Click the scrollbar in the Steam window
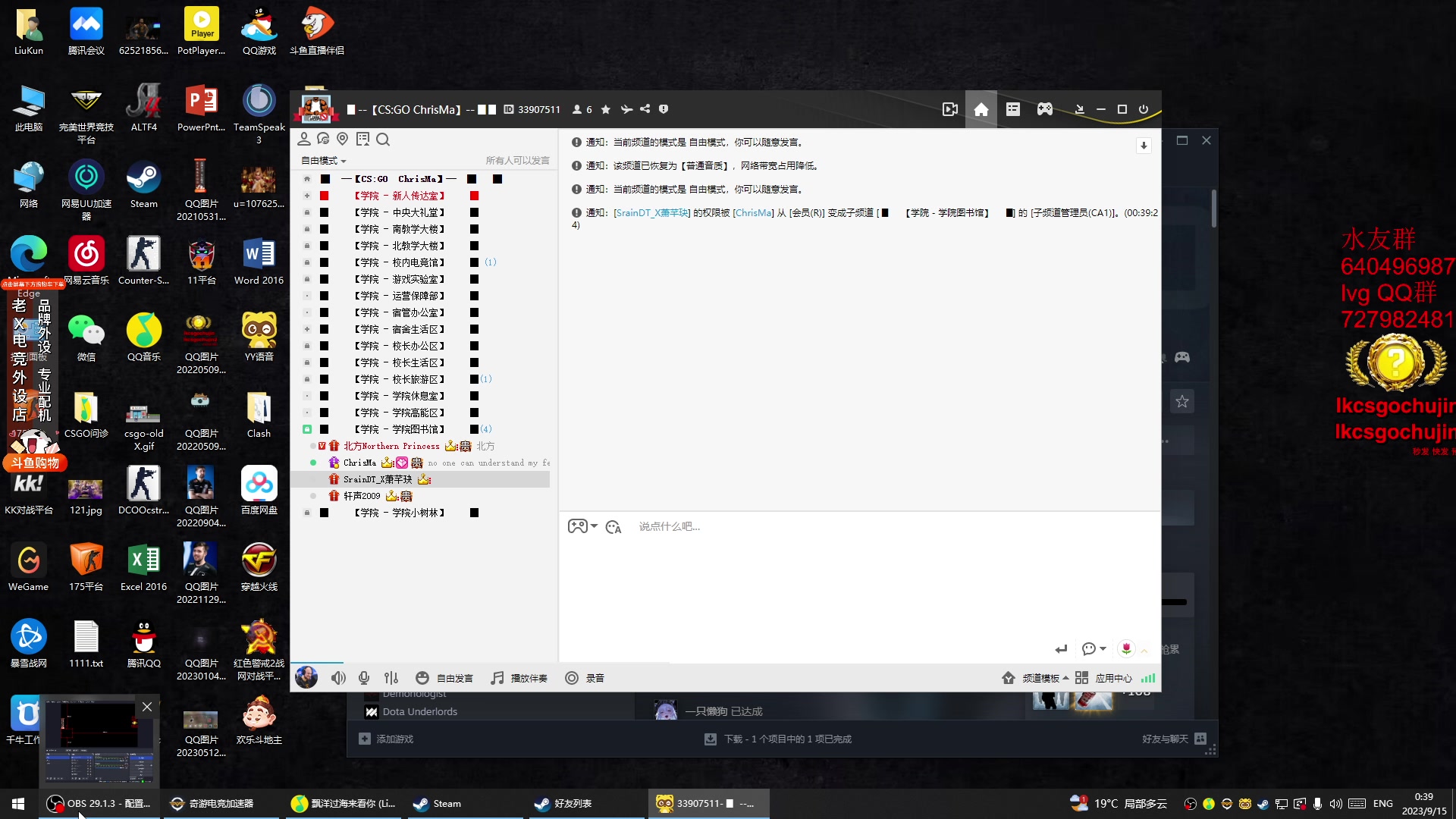Screen dimensions: 1456x819 click(1213, 208)
